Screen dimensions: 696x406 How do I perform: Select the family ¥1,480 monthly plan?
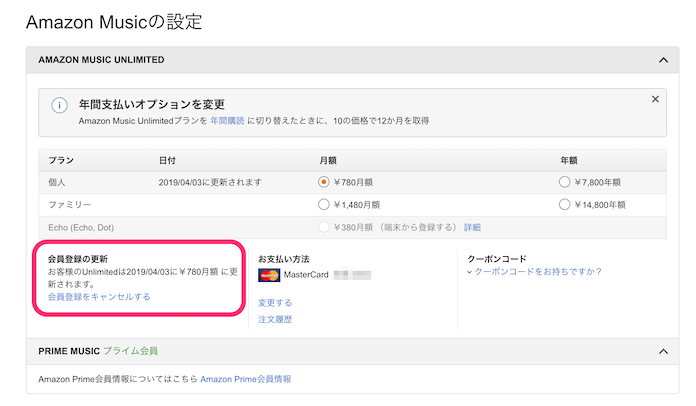tap(324, 205)
